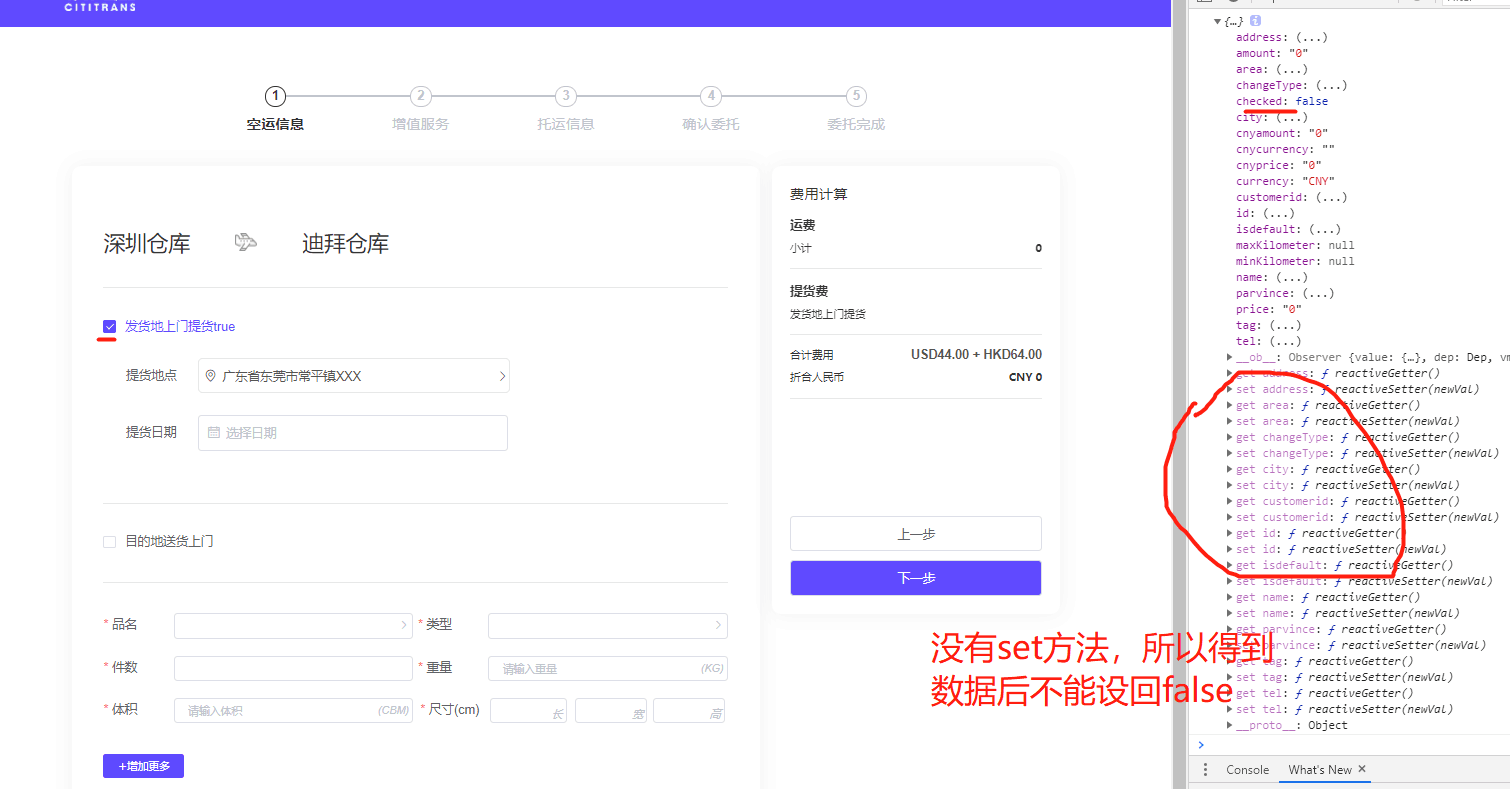The height and width of the screenshot is (789, 1510).
Task: Open the three-dot menu in the DevTools drawer
Action: click(1204, 769)
